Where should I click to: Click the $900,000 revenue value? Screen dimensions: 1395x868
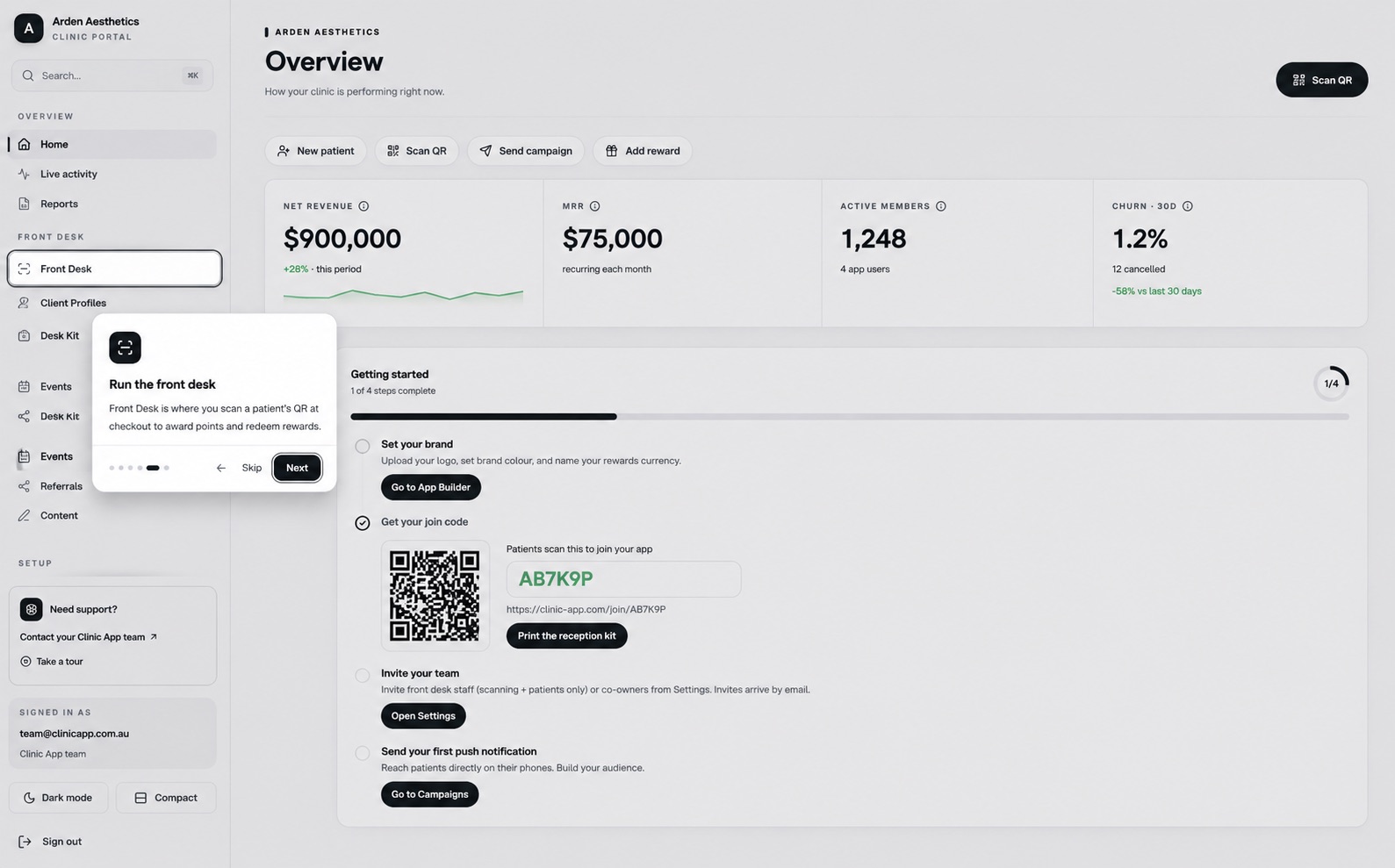pyautogui.click(x=342, y=239)
